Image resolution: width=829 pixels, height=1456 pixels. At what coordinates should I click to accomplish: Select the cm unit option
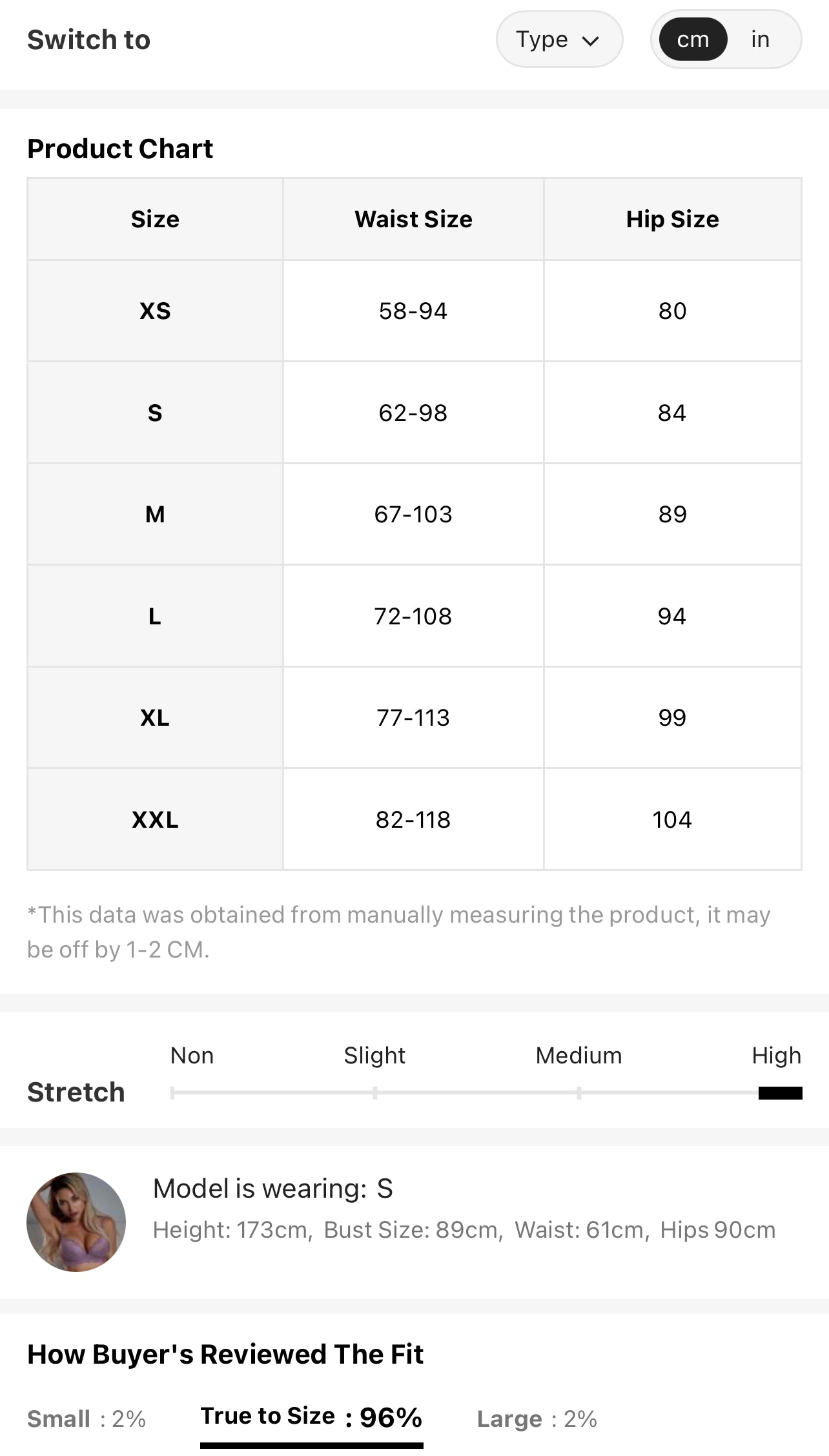tap(693, 39)
